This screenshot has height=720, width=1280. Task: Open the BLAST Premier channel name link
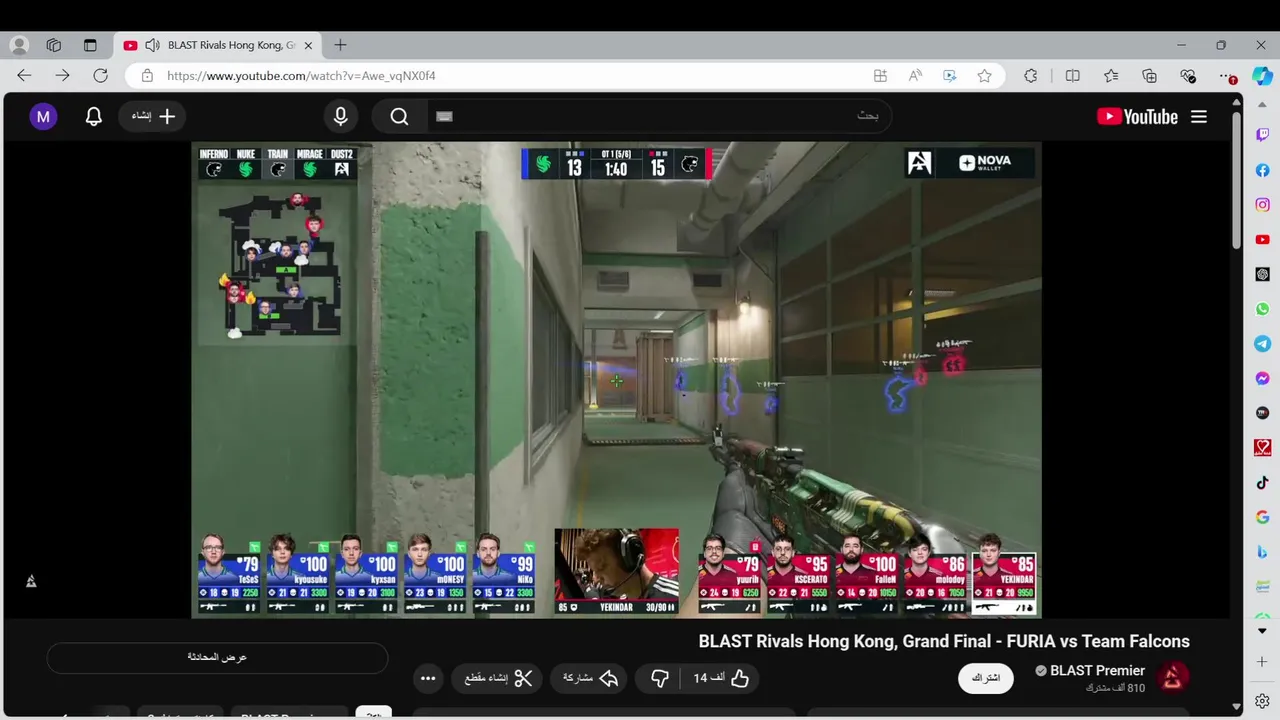[x=1097, y=671]
